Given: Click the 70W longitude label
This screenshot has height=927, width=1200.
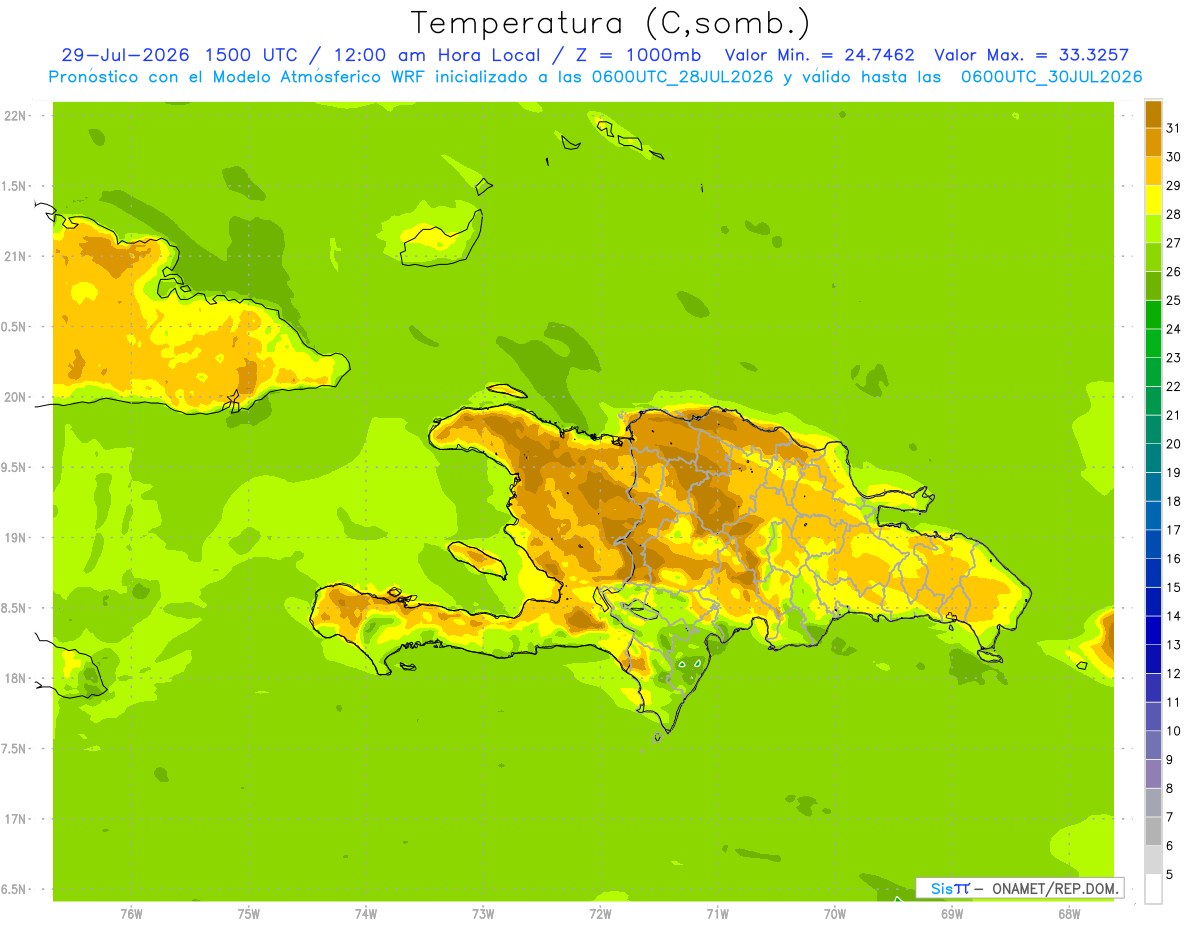Looking at the screenshot, I should [x=835, y=914].
